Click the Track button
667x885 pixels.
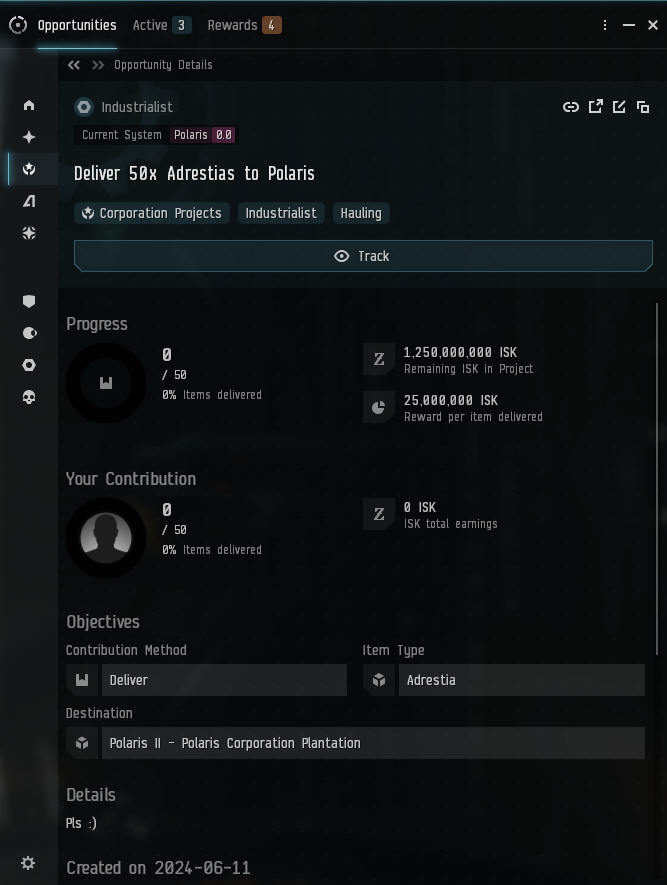coord(363,256)
